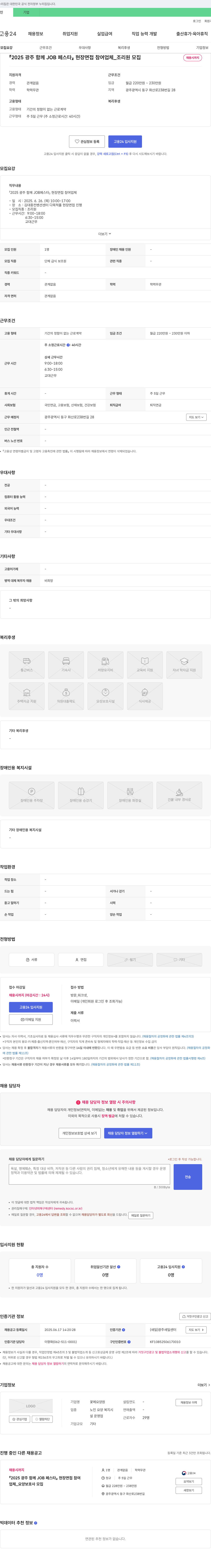
Task: Click the 직원대출제도 welfare icon
Action: pos(66,696)
